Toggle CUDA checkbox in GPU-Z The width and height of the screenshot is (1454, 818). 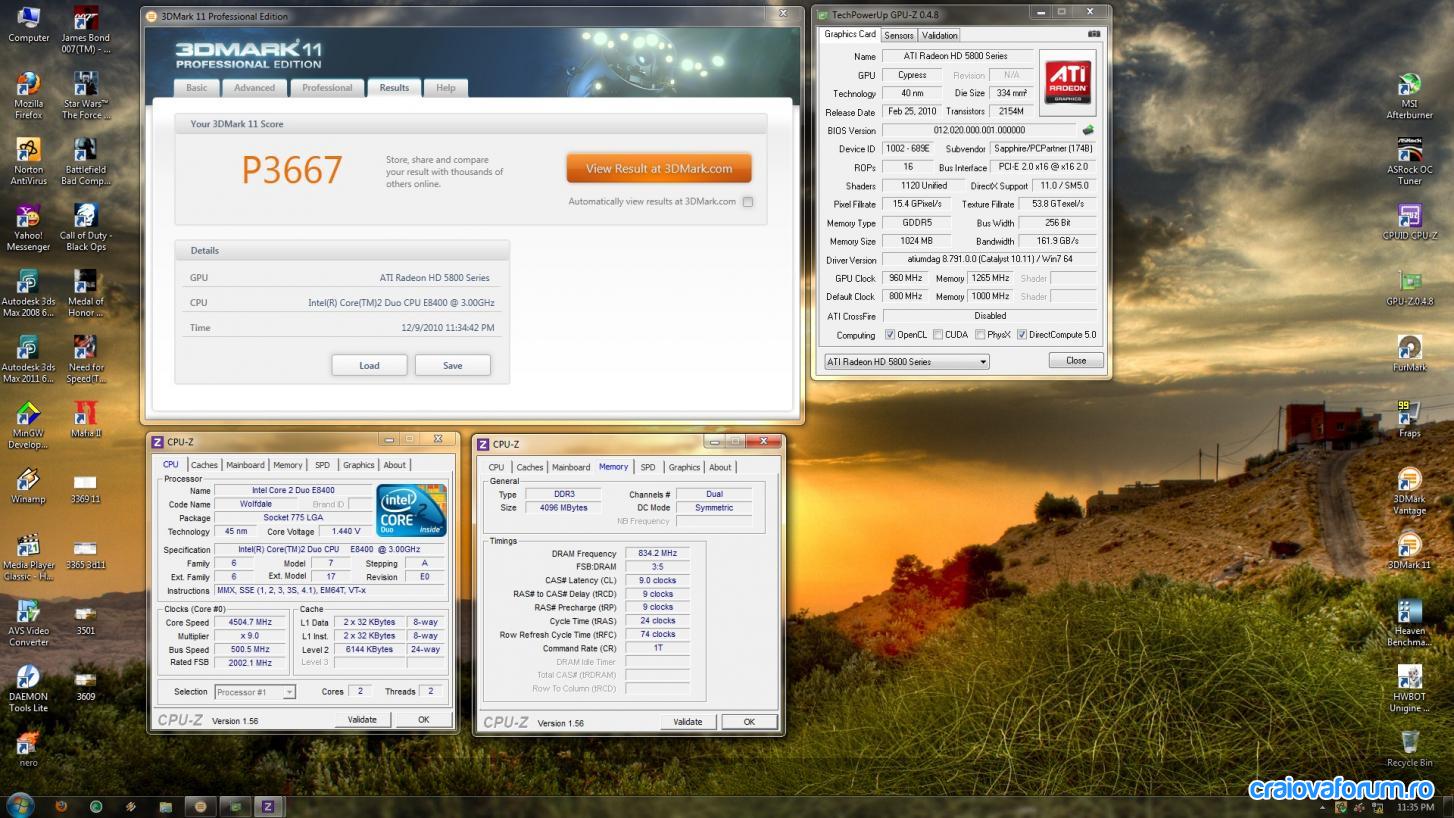[x=936, y=335]
